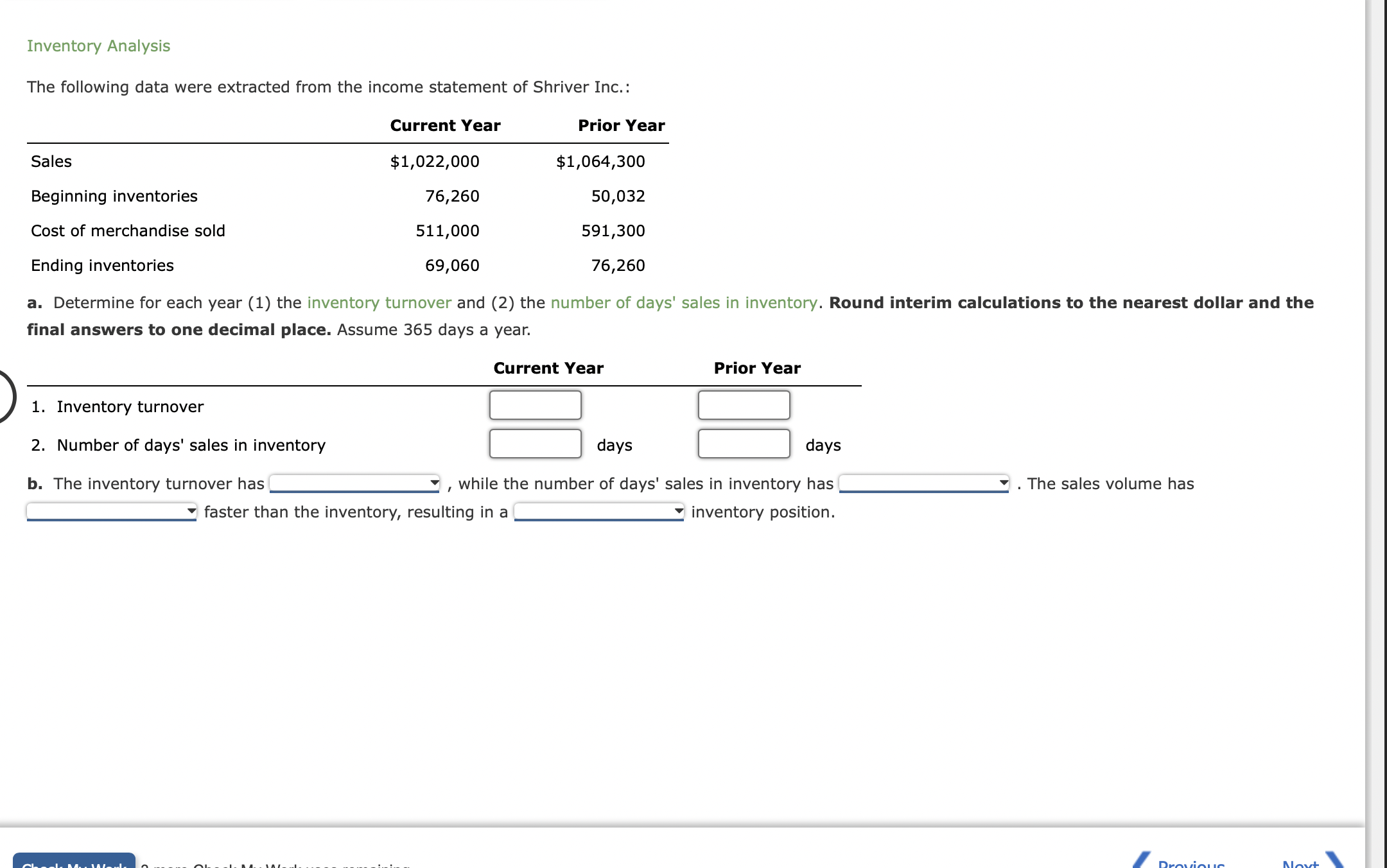Click the Previous chevron arrow icon

[x=1142, y=860]
